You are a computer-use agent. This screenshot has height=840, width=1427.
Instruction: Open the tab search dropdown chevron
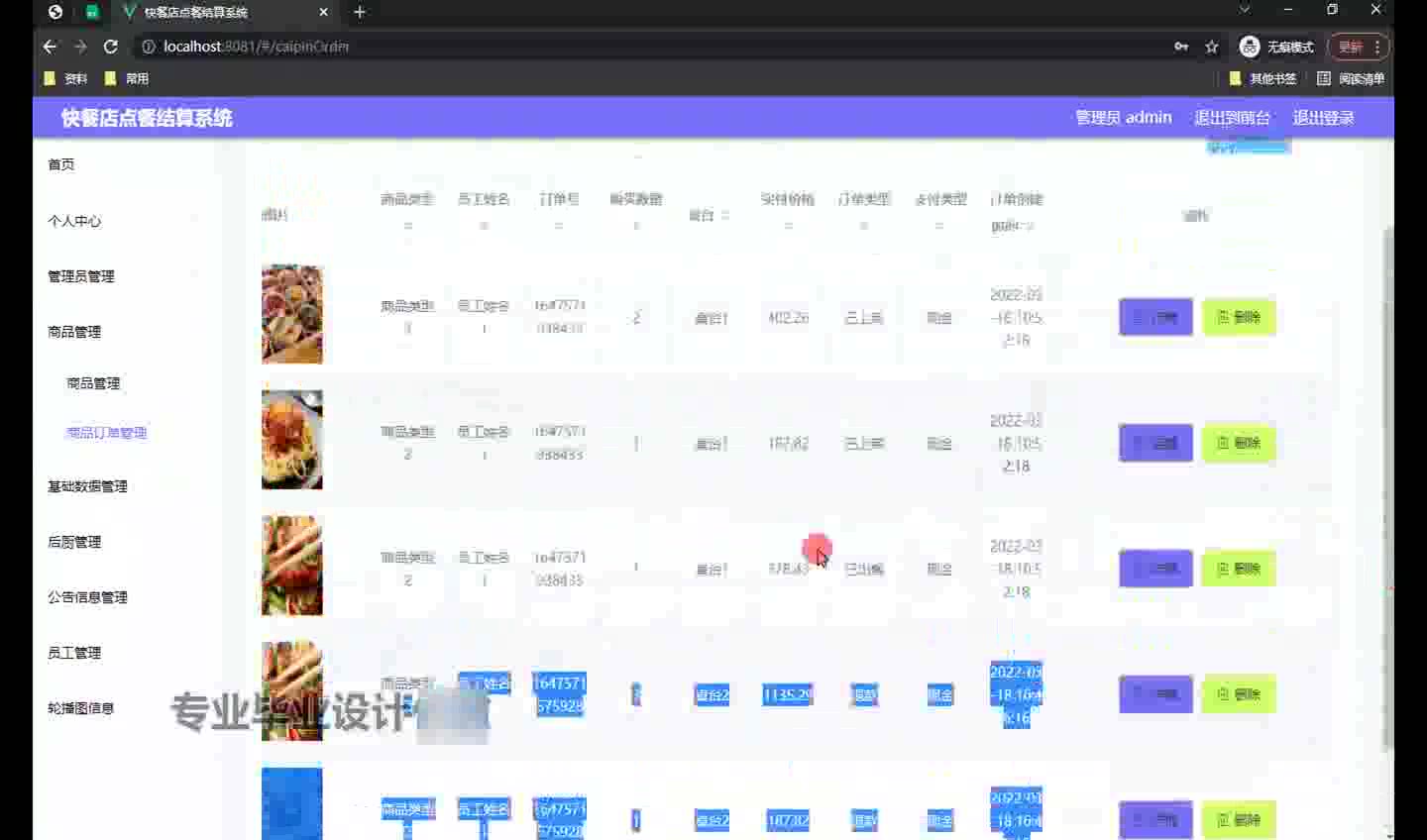point(1245,10)
